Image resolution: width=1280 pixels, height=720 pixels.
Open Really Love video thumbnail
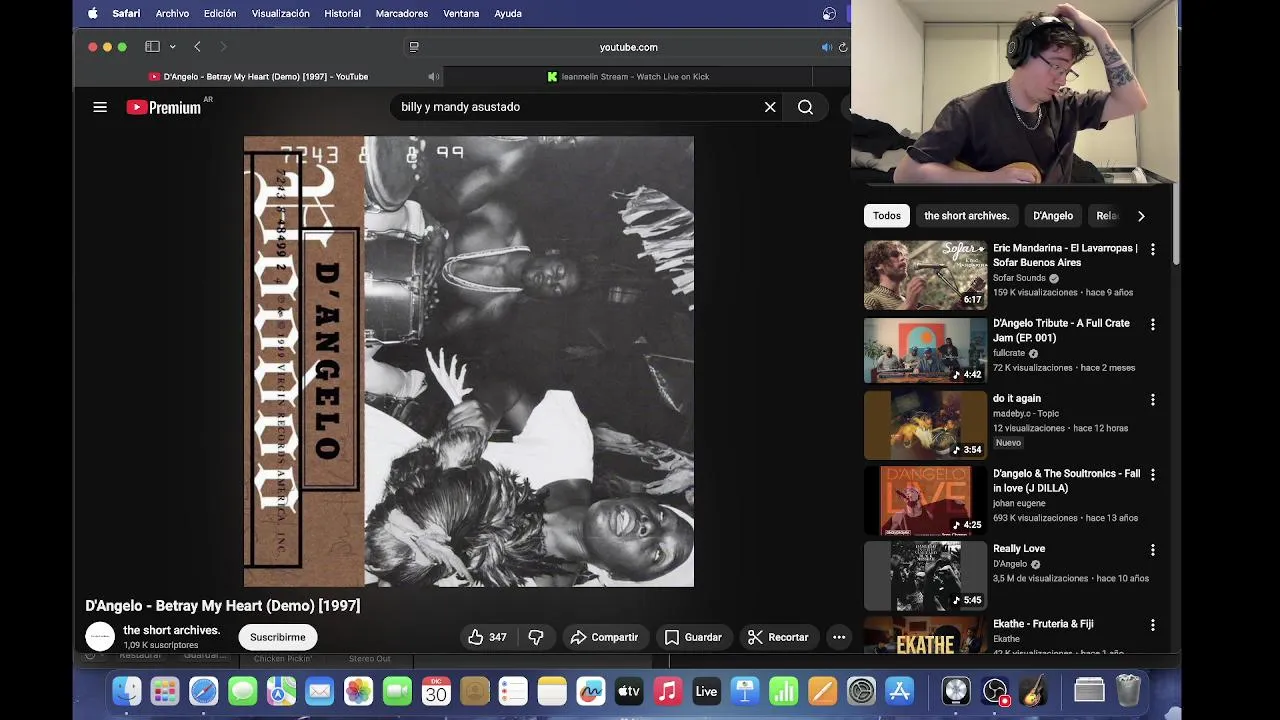[925, 576]
